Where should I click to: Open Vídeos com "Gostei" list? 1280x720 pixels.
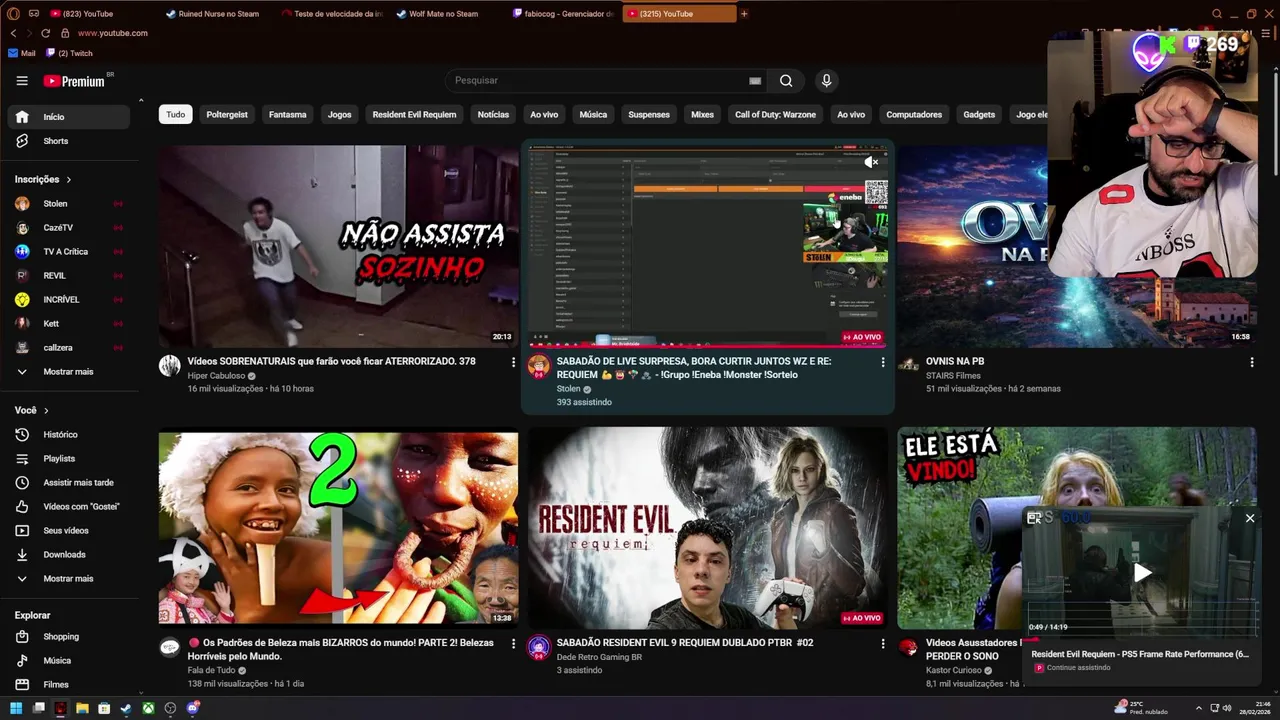(x=68, y=507)
